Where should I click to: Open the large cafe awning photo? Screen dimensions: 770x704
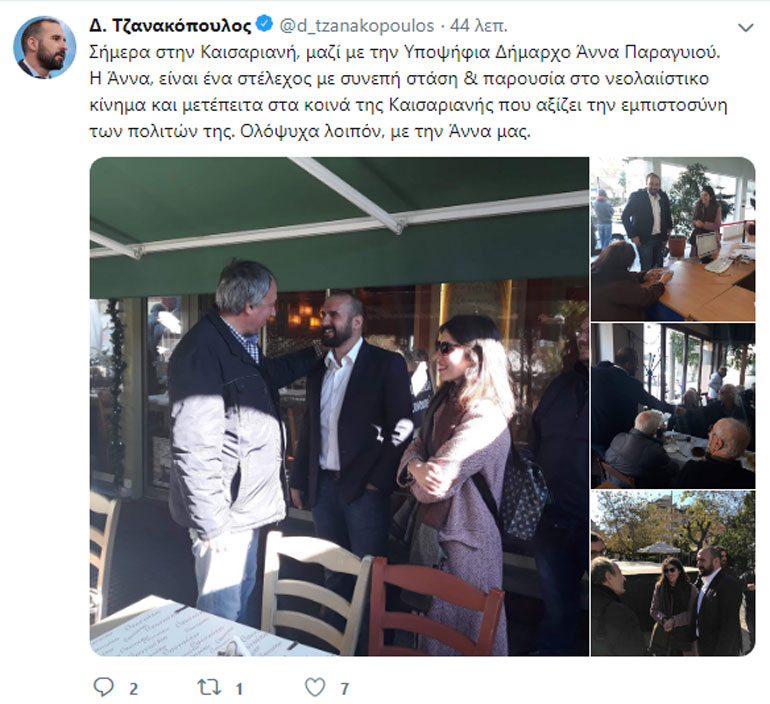pyautogui.click(x=339, y=406)
